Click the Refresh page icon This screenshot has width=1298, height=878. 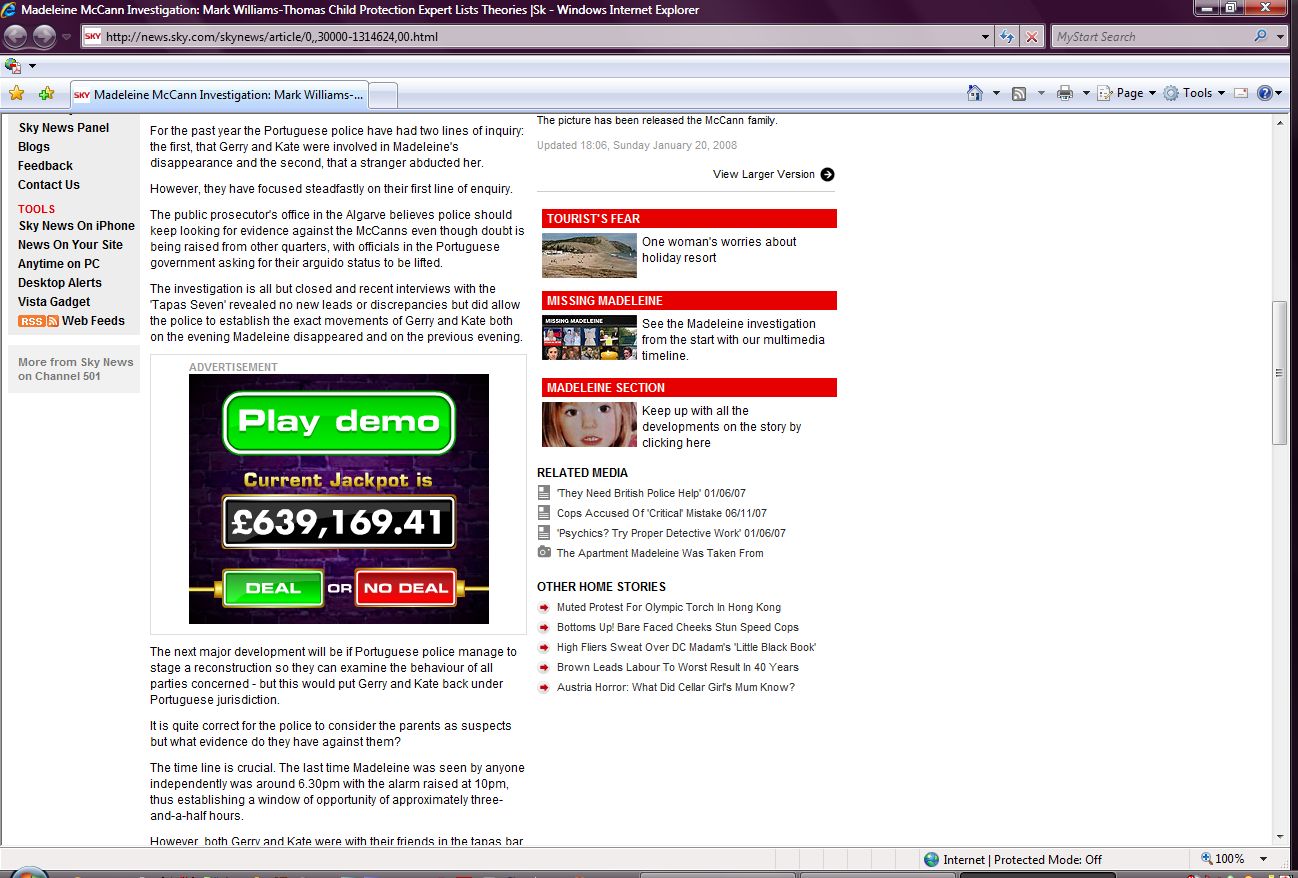click(1008, 37)
